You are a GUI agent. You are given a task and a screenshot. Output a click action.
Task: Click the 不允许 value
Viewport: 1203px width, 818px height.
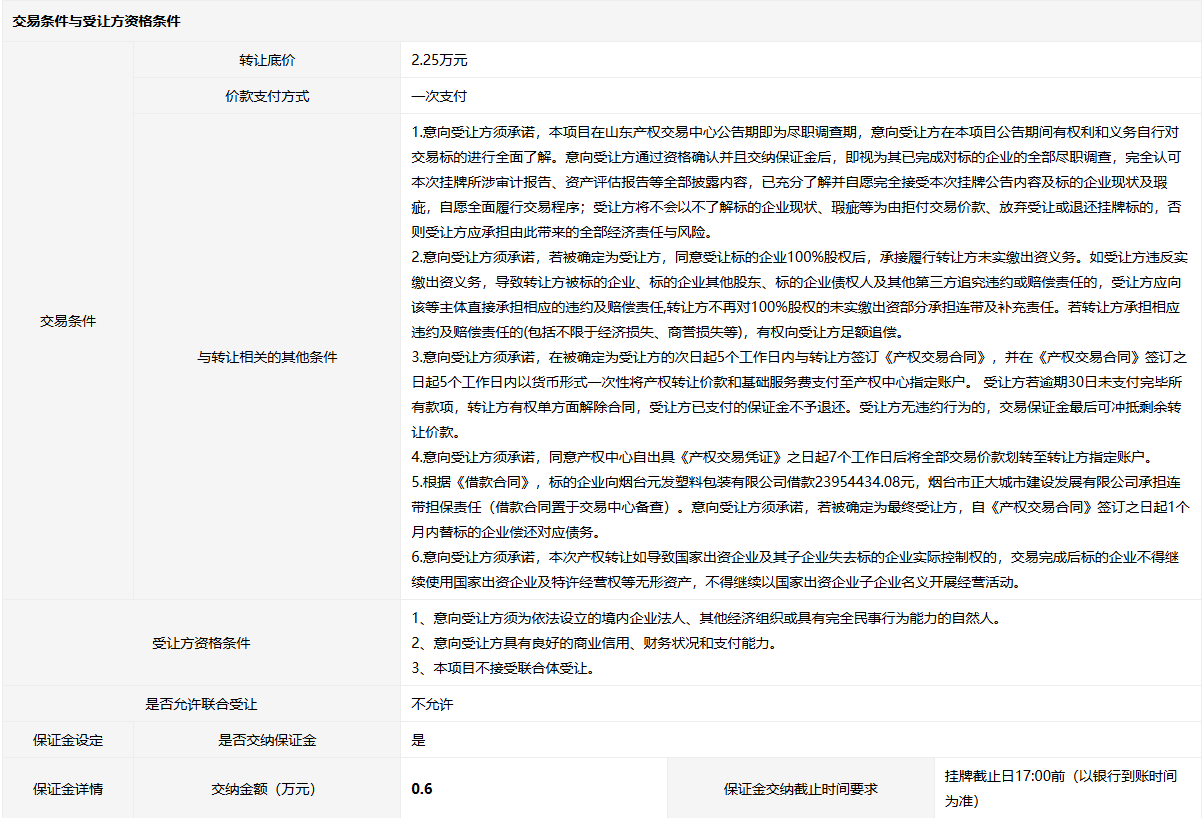[x=432, y=705]
